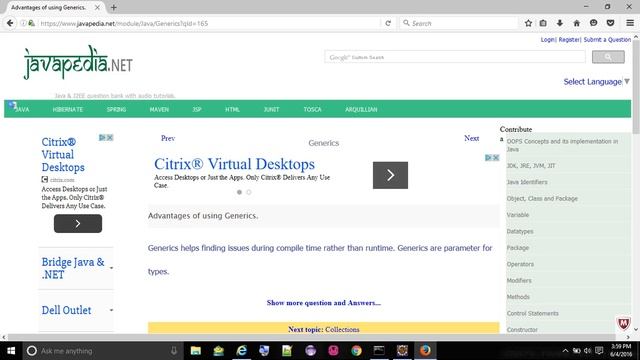
Task: Reload the page with the refresh icon
Action: click(388, 23)
